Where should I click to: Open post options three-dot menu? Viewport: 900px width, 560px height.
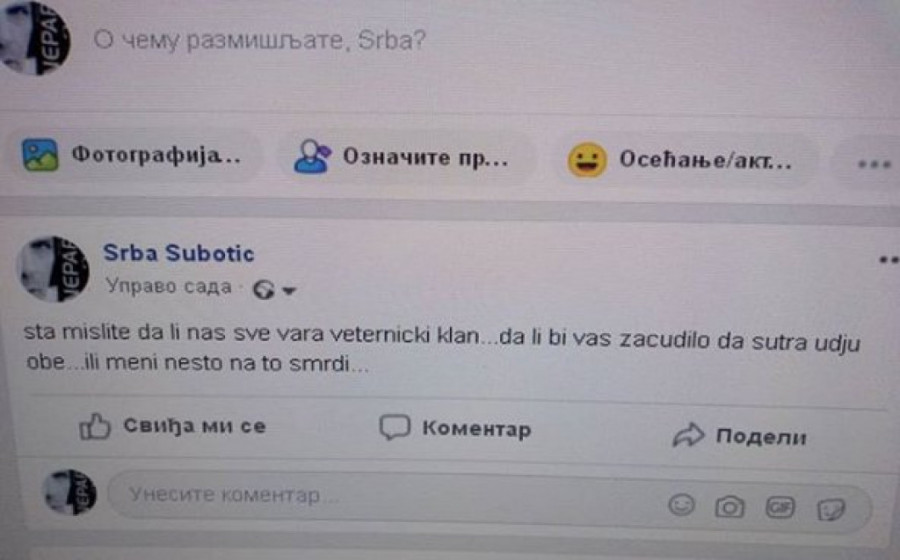[x=889, y=260]
